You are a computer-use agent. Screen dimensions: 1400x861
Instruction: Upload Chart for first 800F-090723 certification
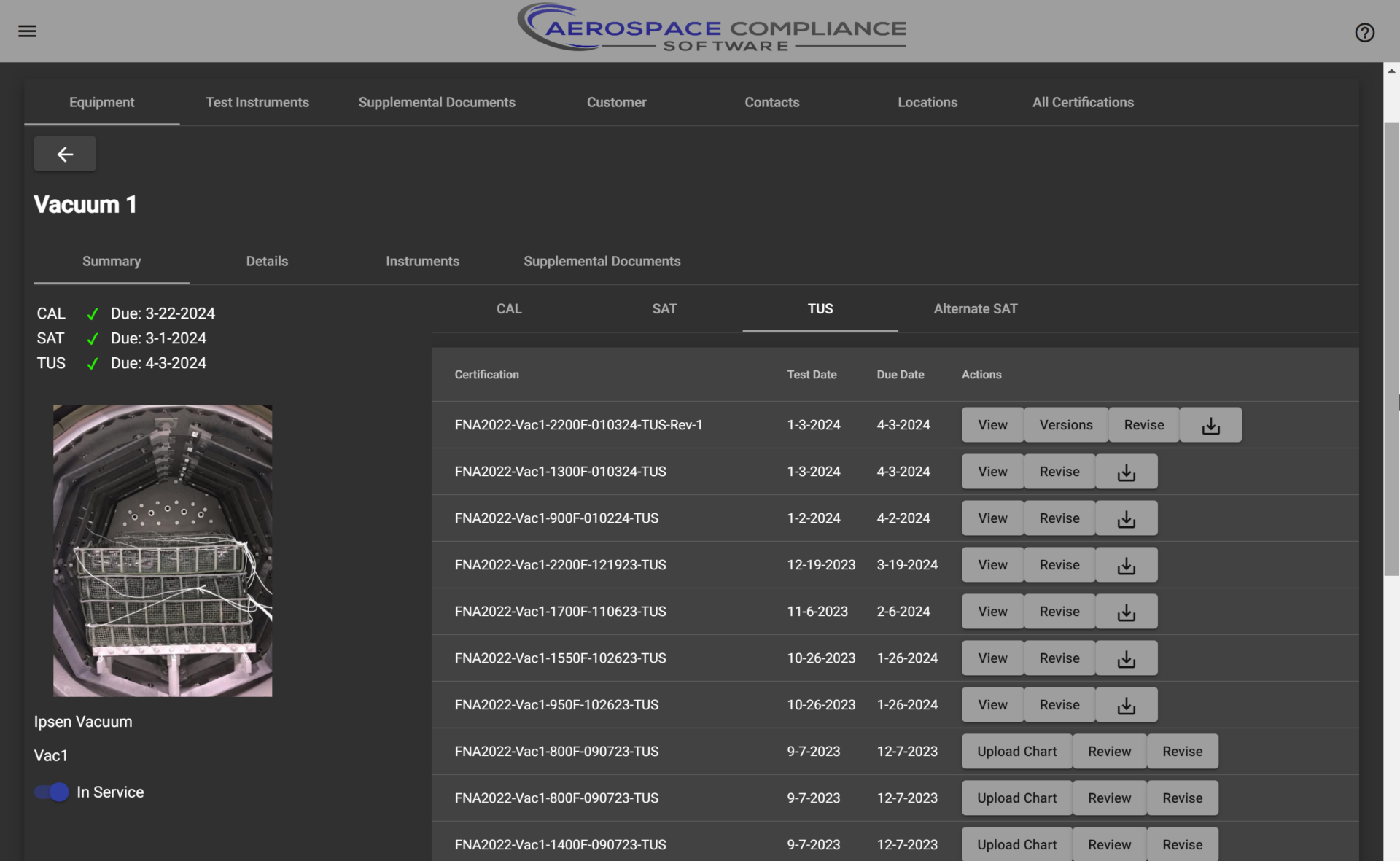tap(1016, 752)
